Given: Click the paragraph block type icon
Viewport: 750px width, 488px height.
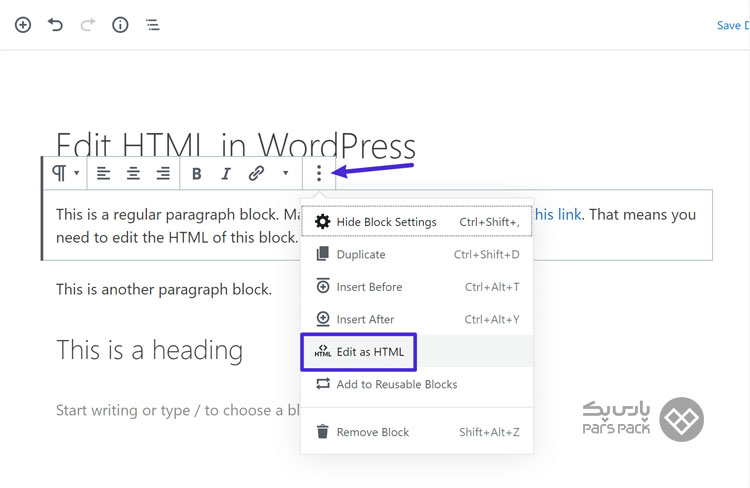Looking at the screenshot, I should pyautogui.click(x=59, y=173).
